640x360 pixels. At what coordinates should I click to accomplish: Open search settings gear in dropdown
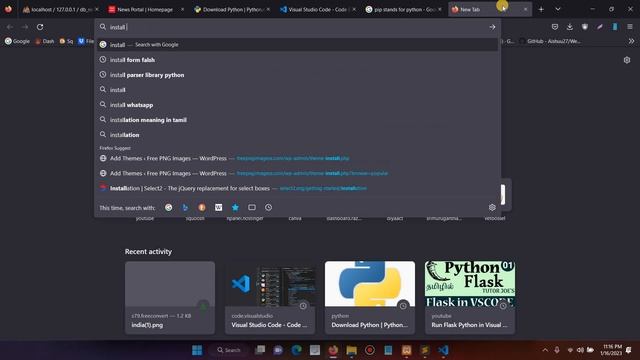click(x=492, y=207)
